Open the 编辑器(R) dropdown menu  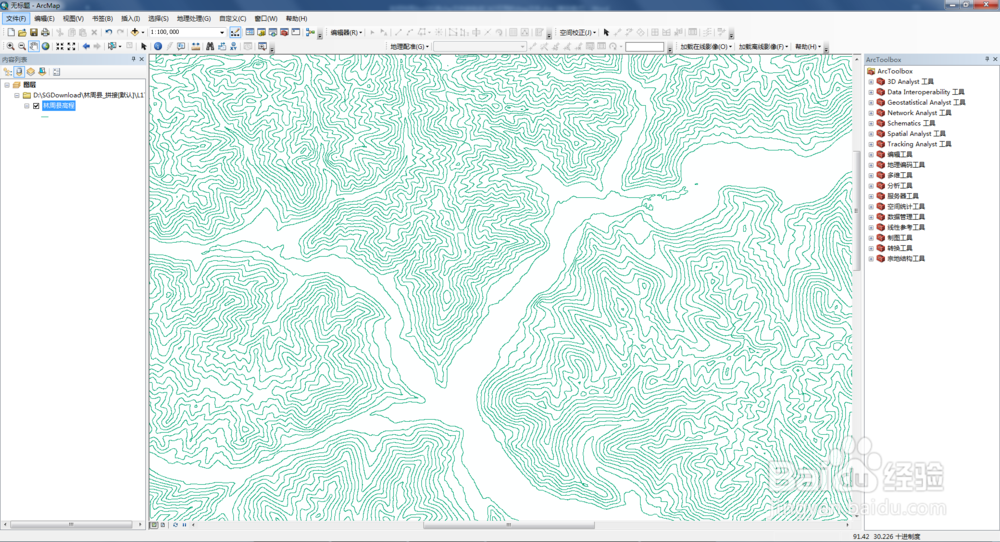coord(346,33)
